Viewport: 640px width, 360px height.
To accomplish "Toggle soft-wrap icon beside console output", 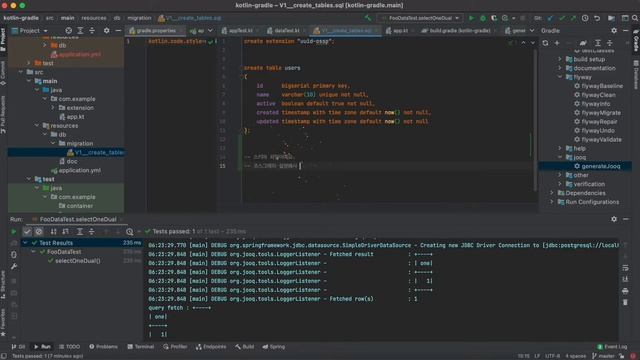I will pos(625,268).
